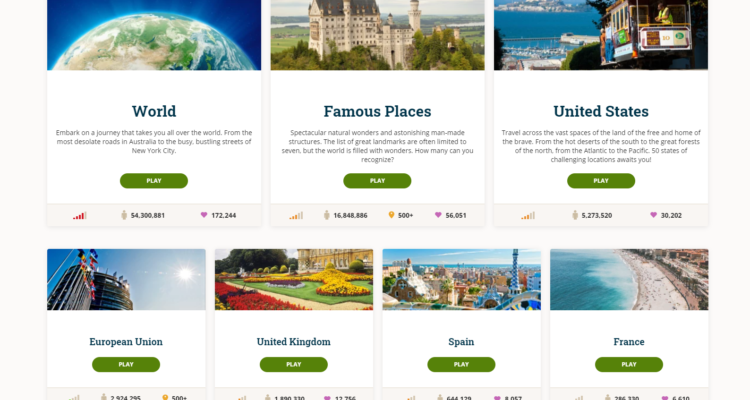750x400 pixels.
Task: Play the France map
Action: 629,365
